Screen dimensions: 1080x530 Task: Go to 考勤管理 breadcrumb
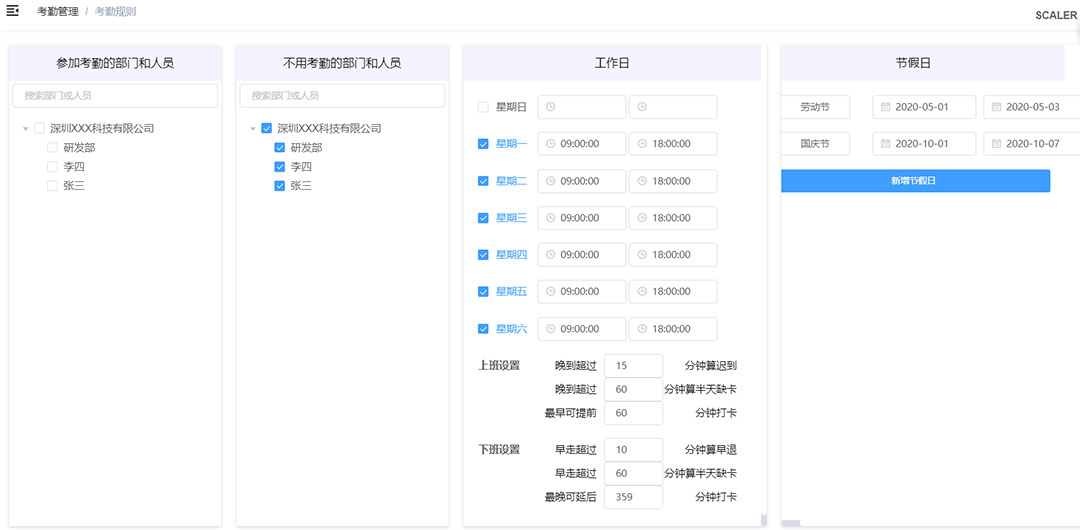point(57,12)
